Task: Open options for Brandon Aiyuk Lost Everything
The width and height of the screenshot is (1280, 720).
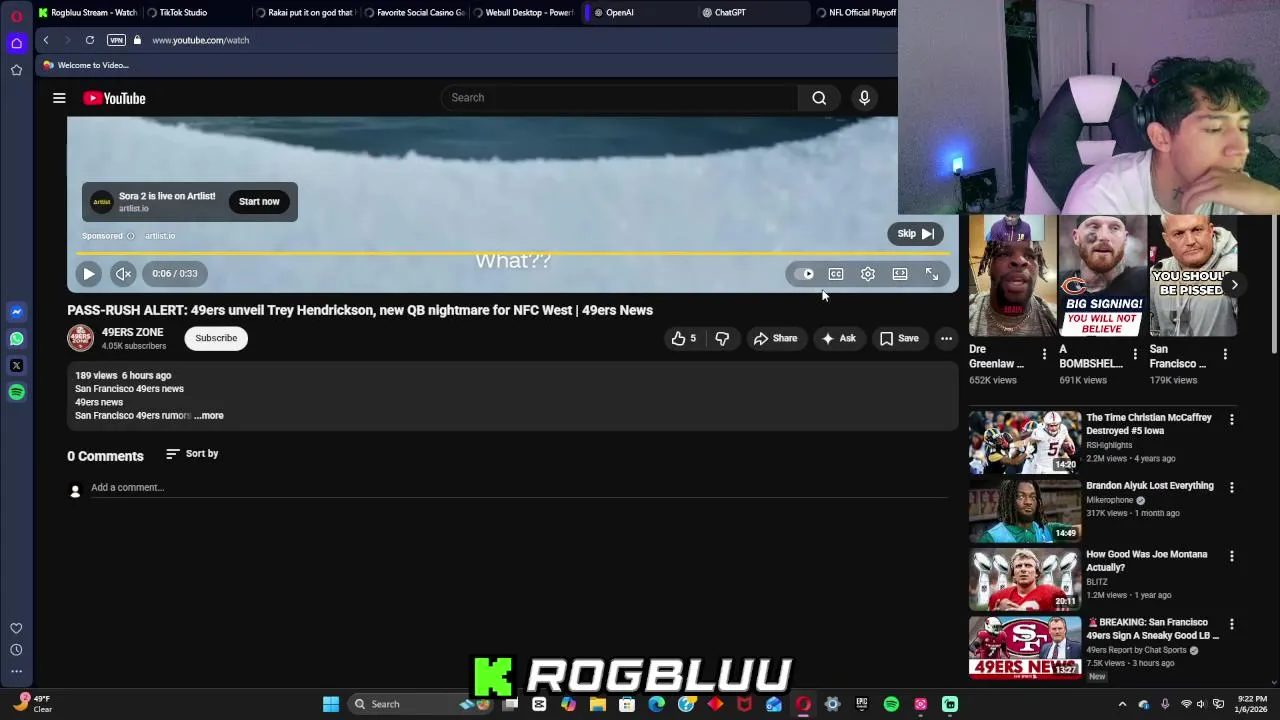Action: coord(1231,488)
